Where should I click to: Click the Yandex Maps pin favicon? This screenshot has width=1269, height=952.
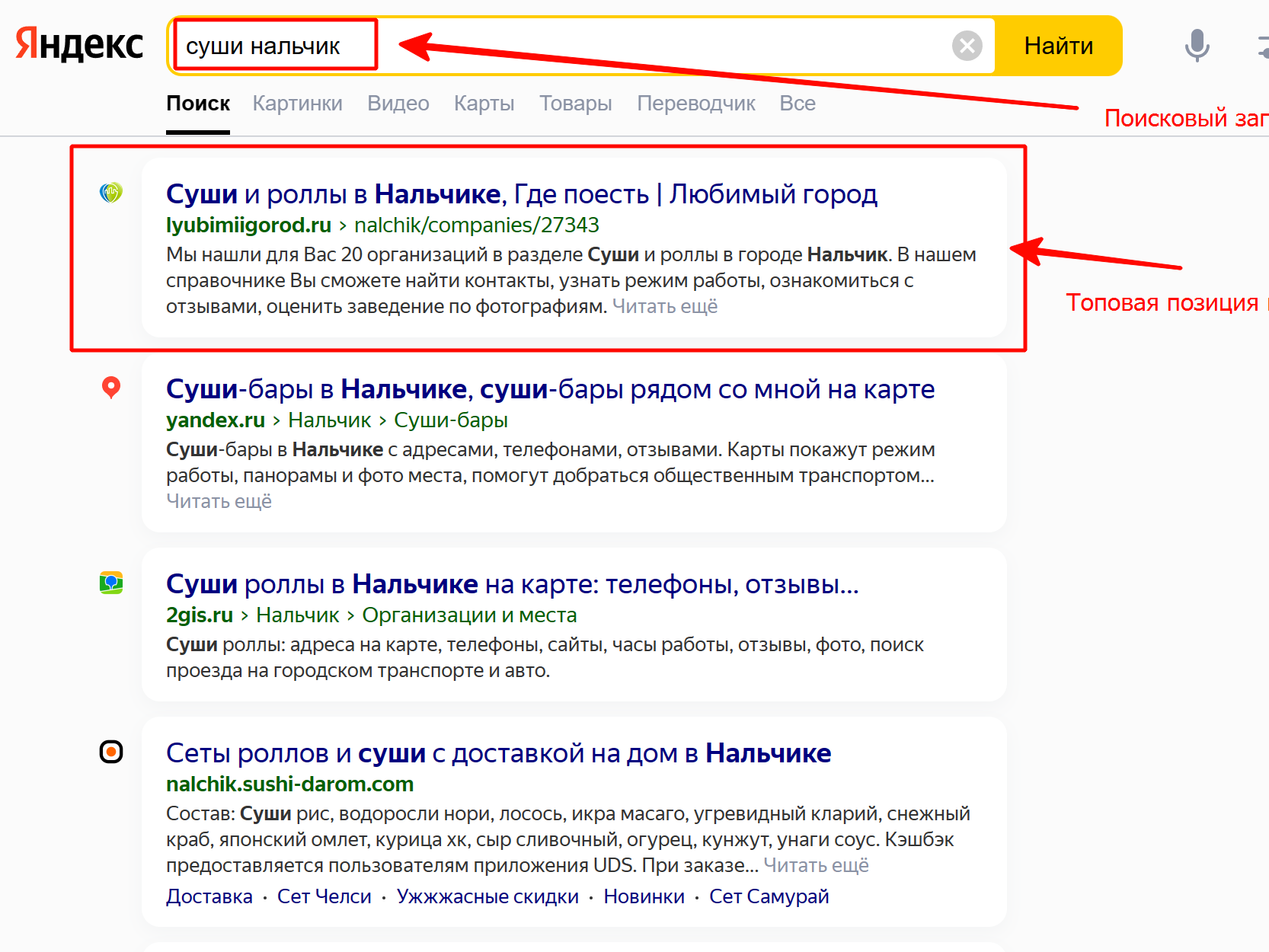pos(111,388)
